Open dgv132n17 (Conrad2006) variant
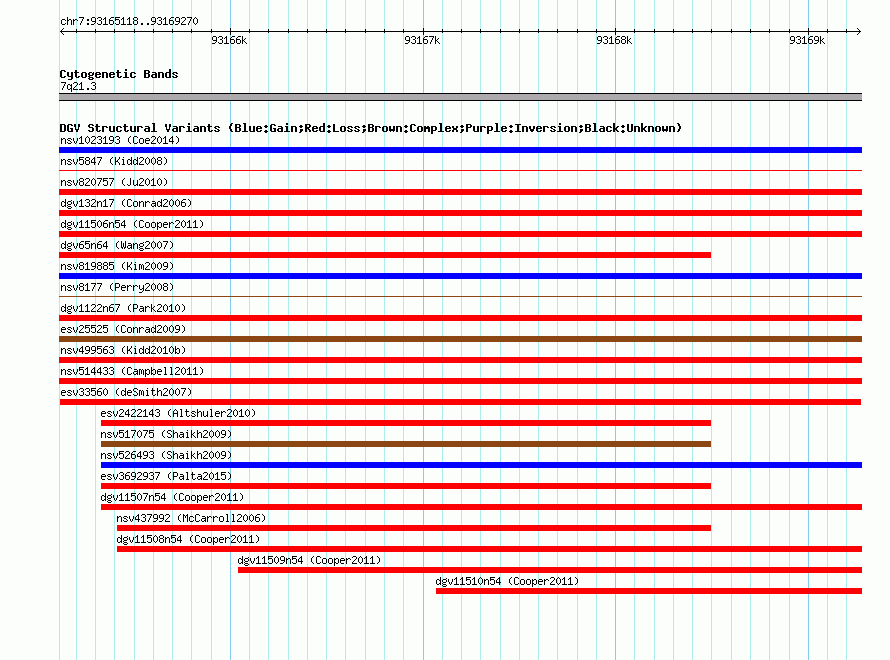This screenshot has width=890, height=660. click(126, 203)
